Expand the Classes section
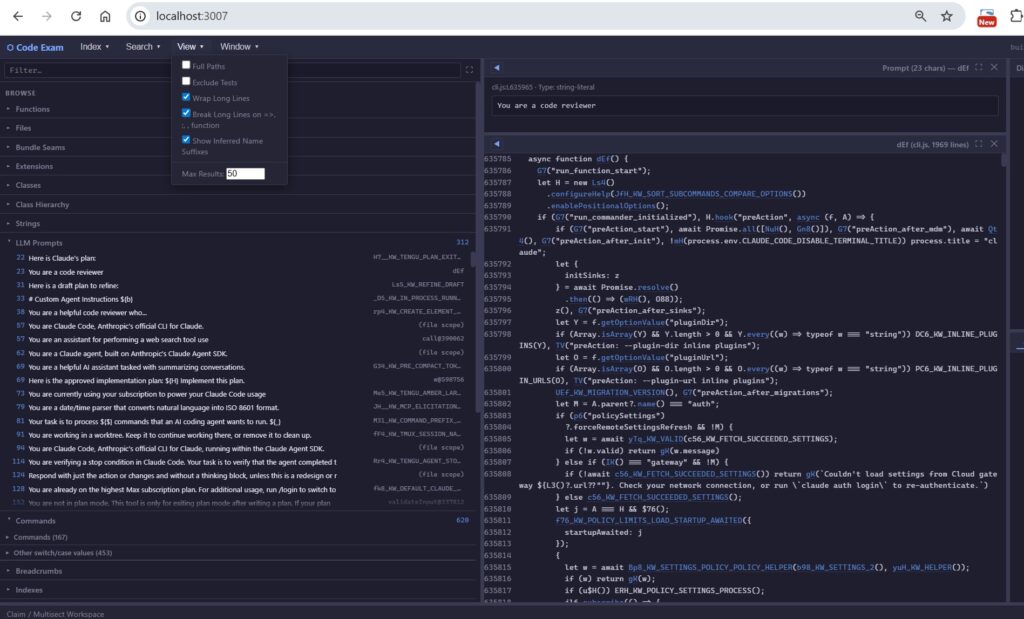Screen dimensions: 1024x619 click(x=28, y=185)
